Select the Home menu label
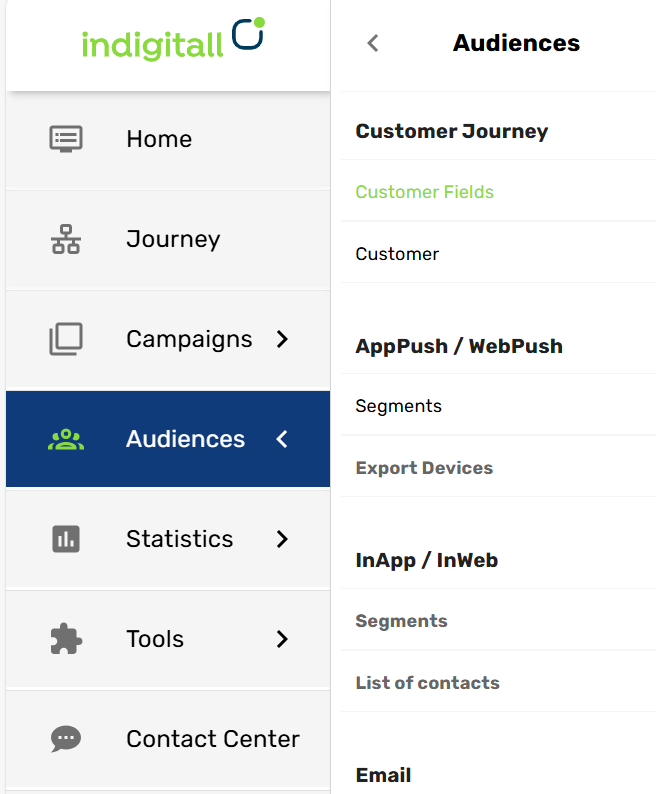This screenshot has width=656, height=794. pyautogui.click(x=159, y=139)
